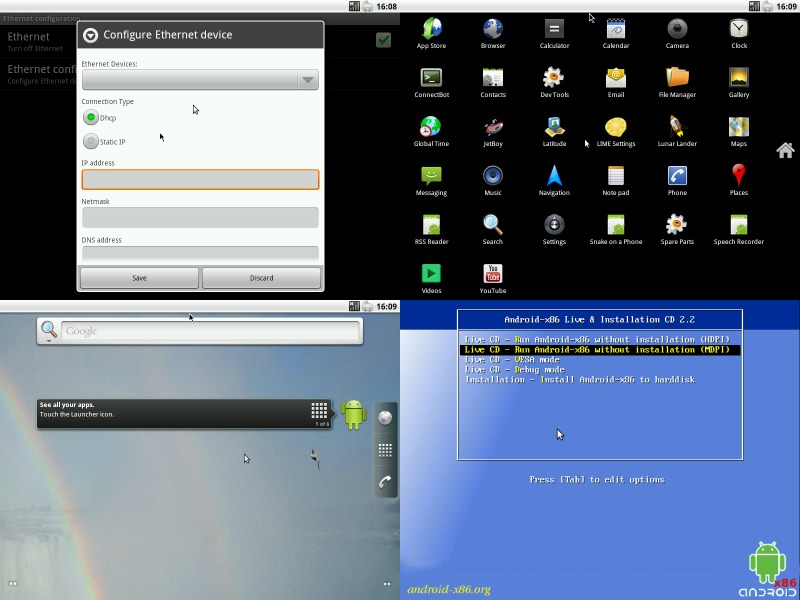Viewport: 800px width, 600px height.
Task: Open the Settings app
Action: tap(554, 229)
